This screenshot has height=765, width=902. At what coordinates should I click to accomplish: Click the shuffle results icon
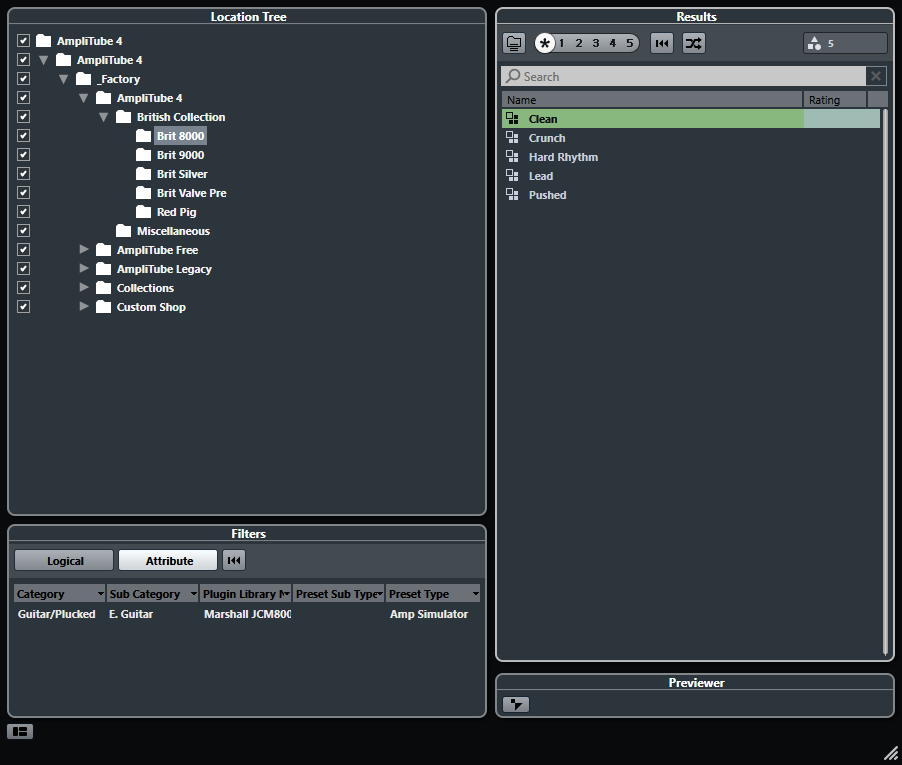click(694, 43)
